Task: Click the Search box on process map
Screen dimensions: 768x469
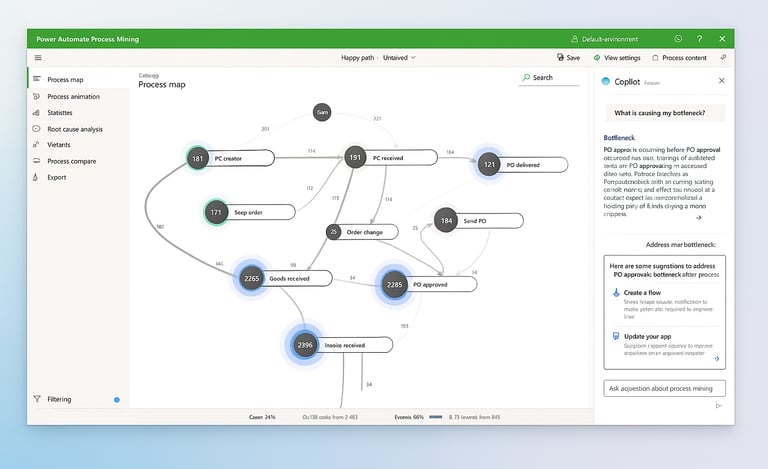Action: click(549, 78)
